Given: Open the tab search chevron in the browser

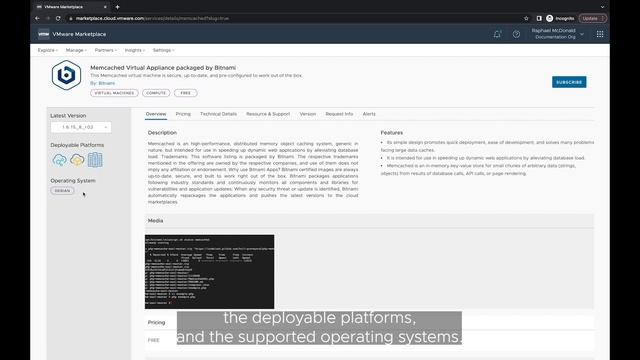Looking at the screenshot, I should (x=602, y=7).
